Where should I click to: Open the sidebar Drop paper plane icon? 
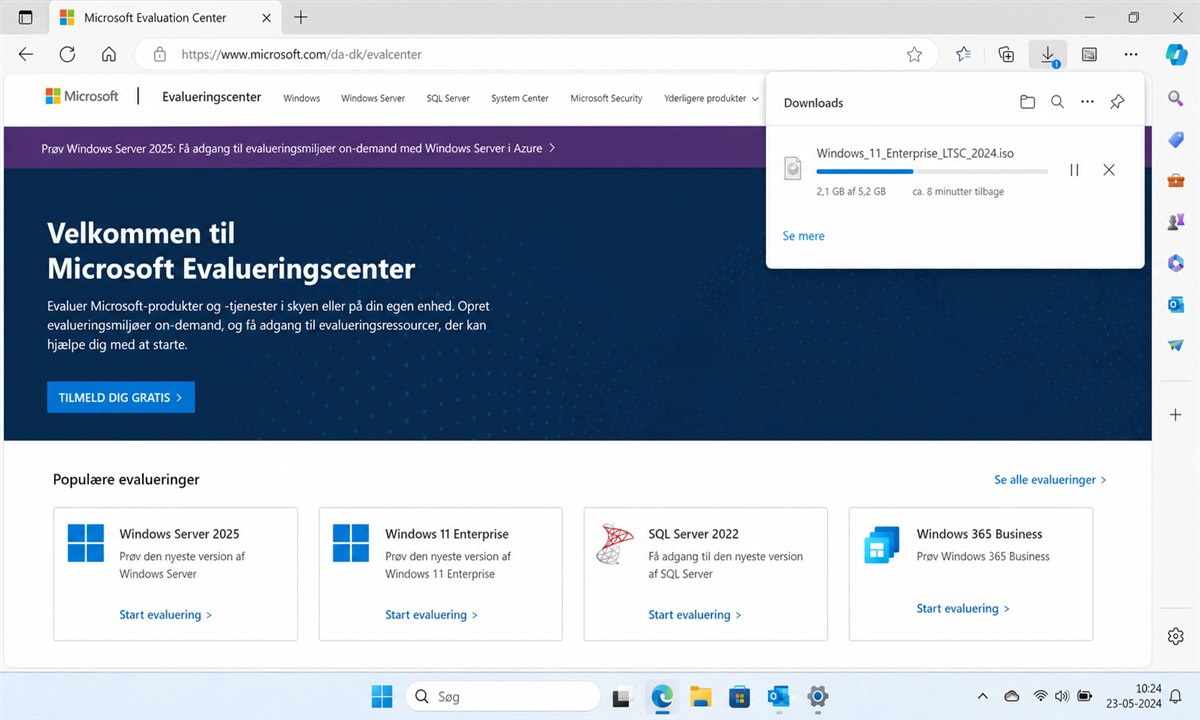coord(1176,345)
